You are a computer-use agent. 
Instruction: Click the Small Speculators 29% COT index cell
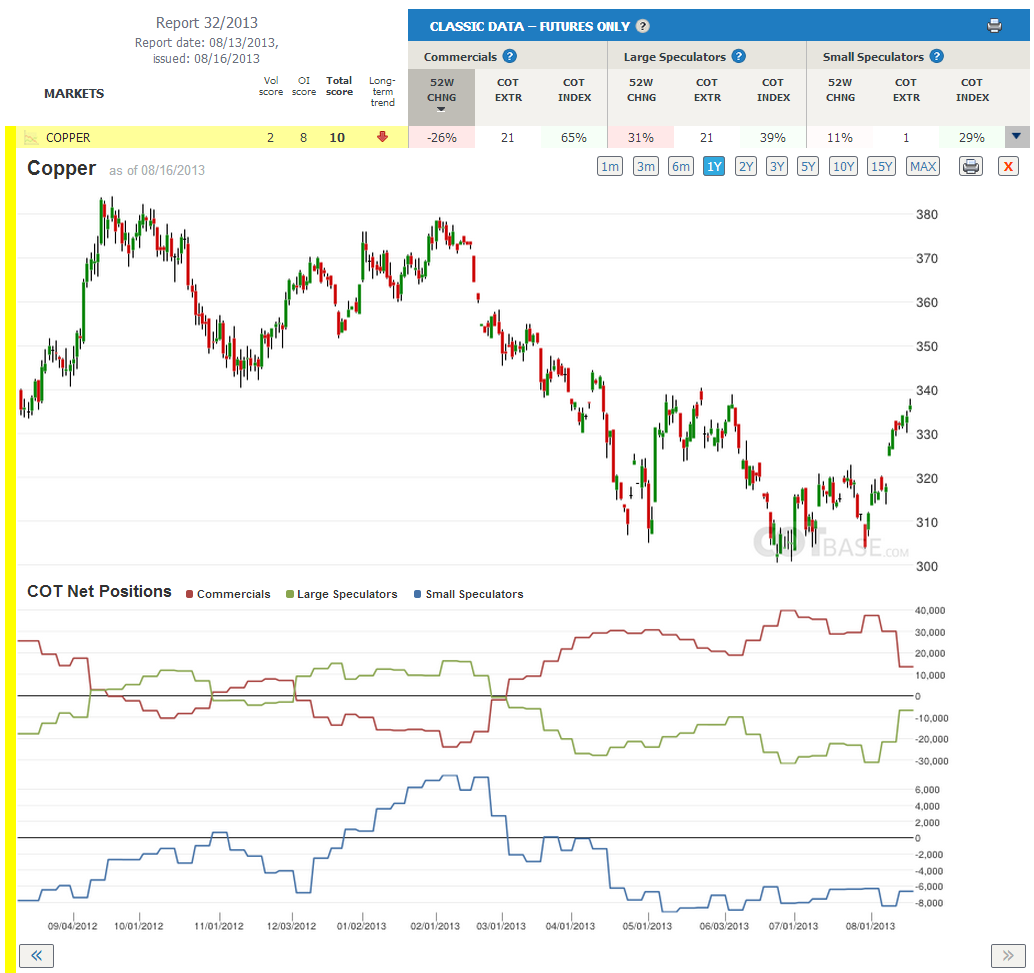972,137
